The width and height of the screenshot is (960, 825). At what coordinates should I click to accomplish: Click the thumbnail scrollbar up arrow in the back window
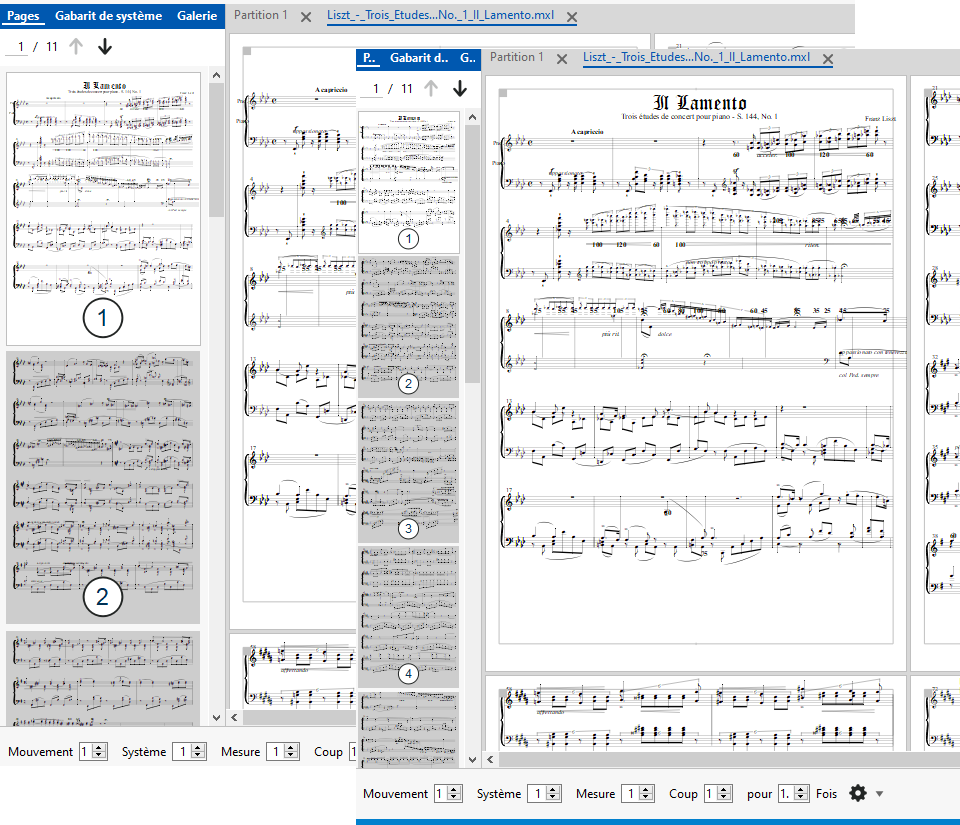pyautogui.click(x=216, y=75)
